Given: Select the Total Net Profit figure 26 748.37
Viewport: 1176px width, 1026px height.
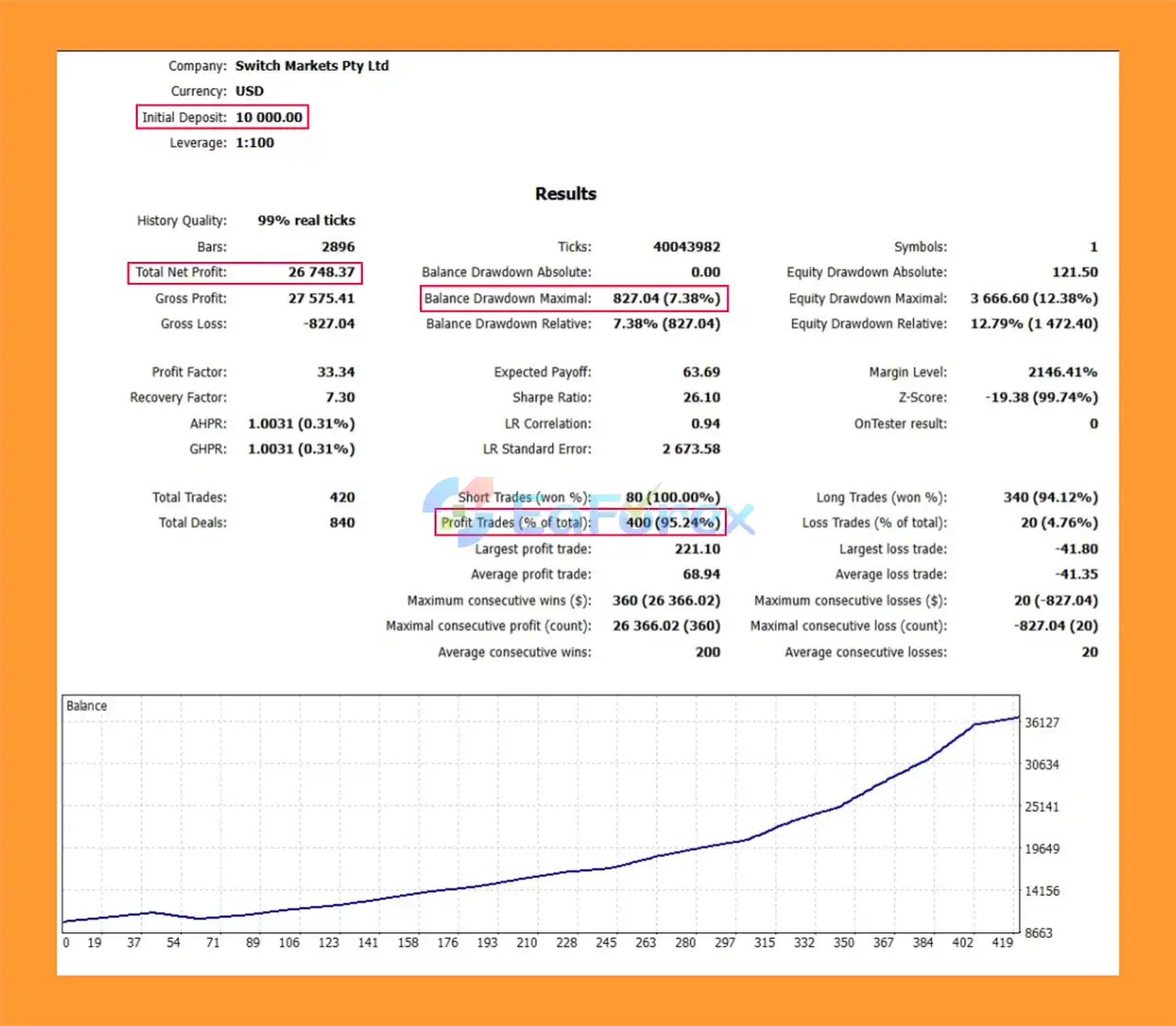Looking at the screenshot, I should [x=321, y=273].
